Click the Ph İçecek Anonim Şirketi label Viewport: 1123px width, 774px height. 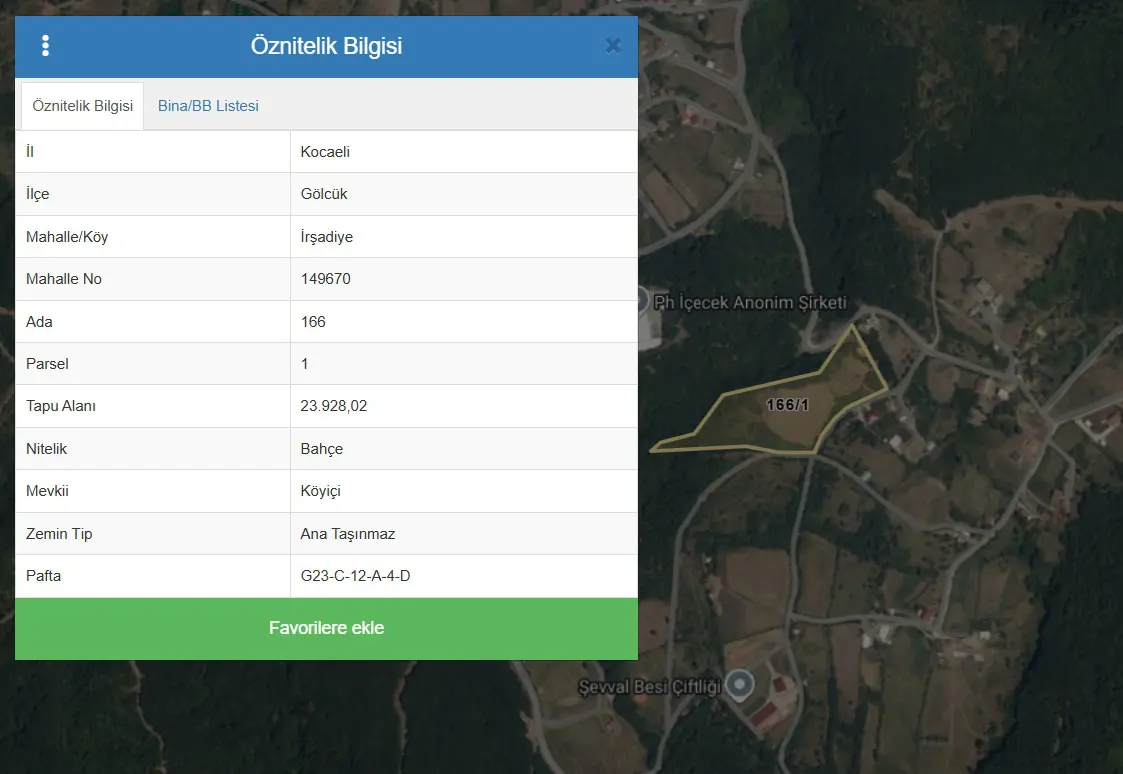click(x=750, y=303)
